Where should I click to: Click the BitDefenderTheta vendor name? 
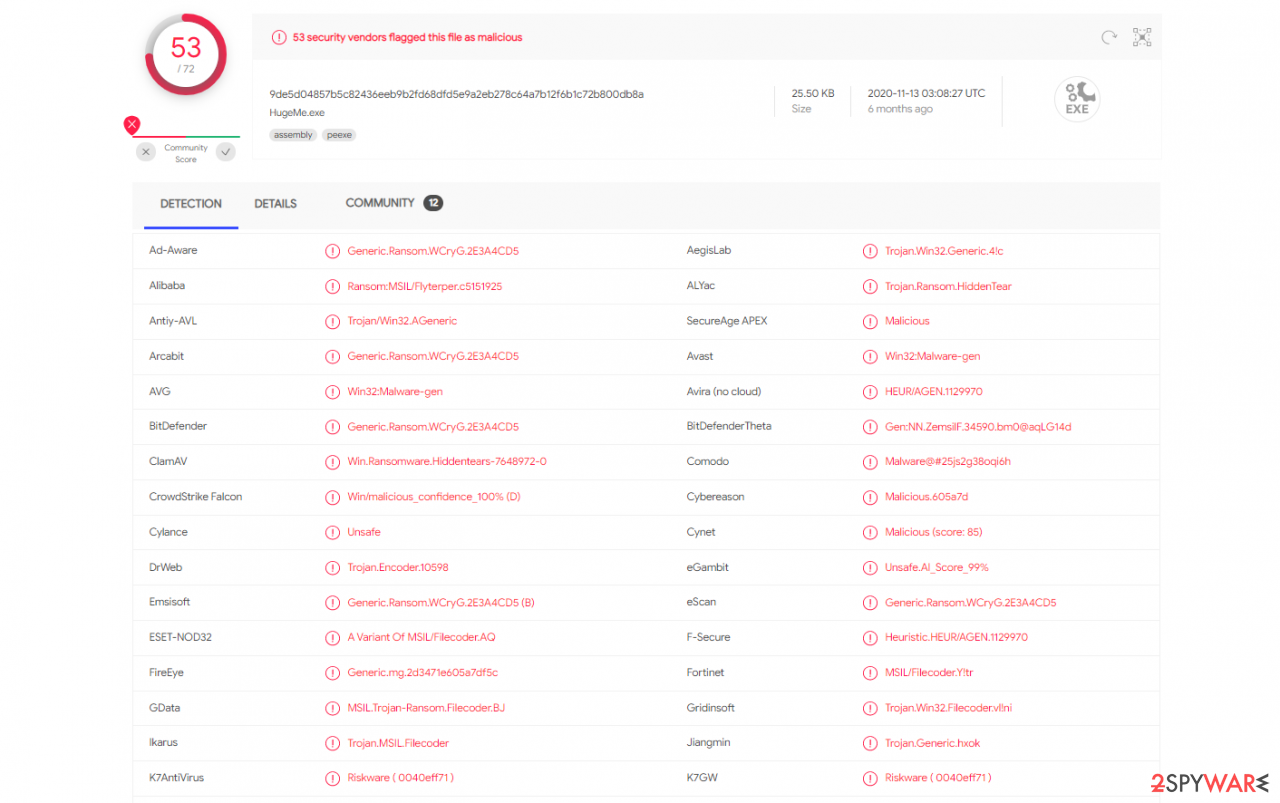click(x=729, y=426)
